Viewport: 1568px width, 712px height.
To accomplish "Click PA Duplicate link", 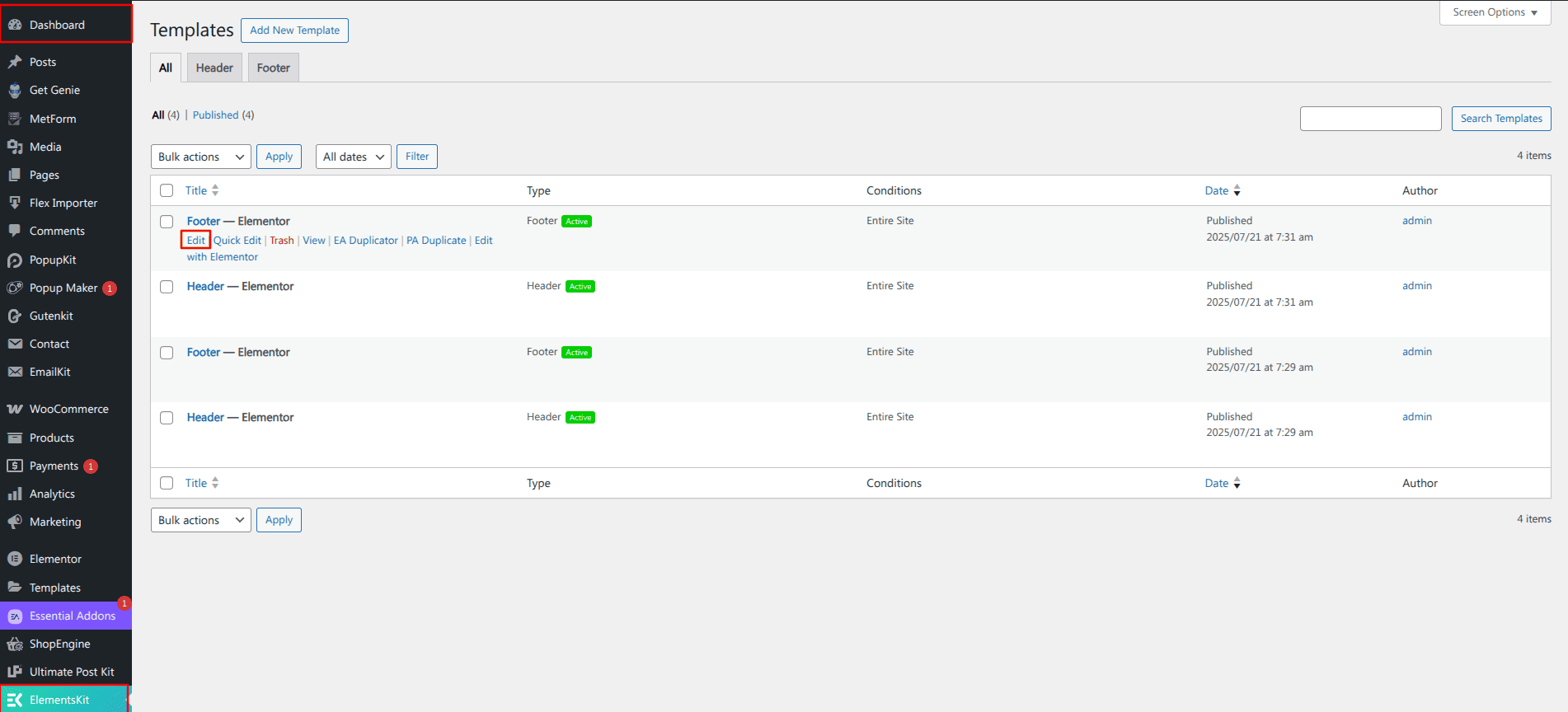I will point(436,241).
